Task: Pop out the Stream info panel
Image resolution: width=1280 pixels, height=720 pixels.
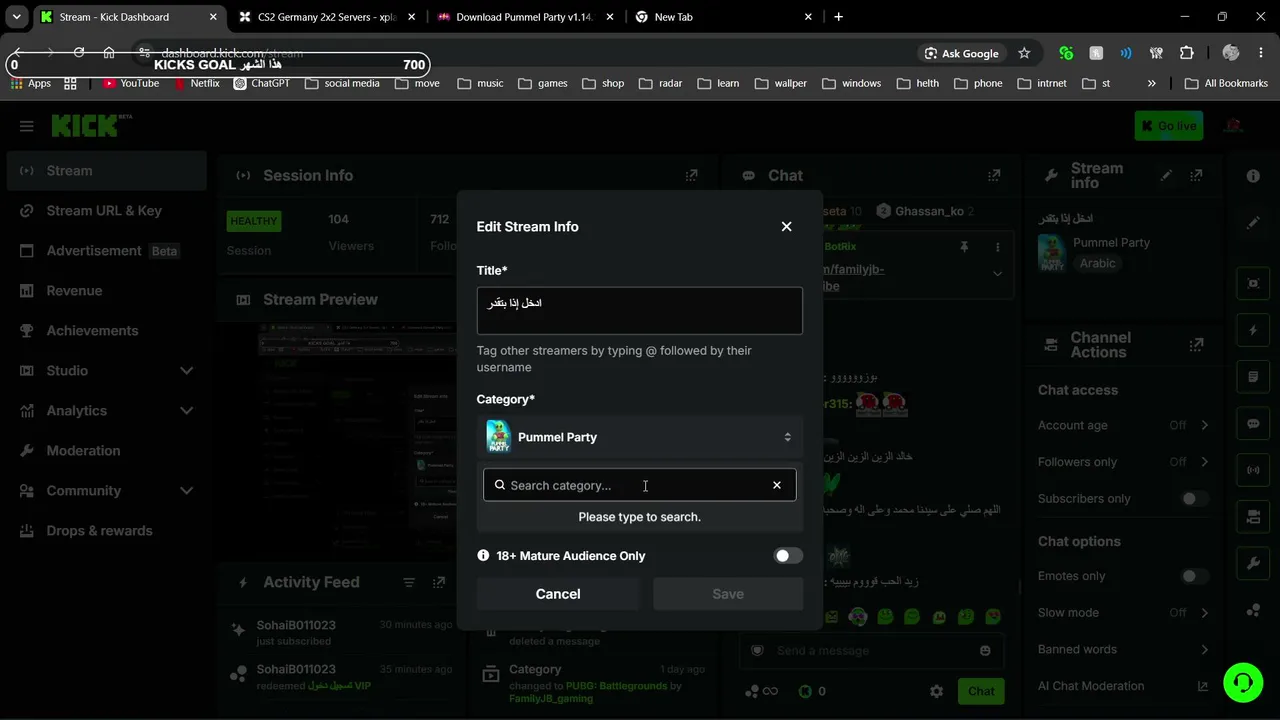Action: (x=1196, y=175)
